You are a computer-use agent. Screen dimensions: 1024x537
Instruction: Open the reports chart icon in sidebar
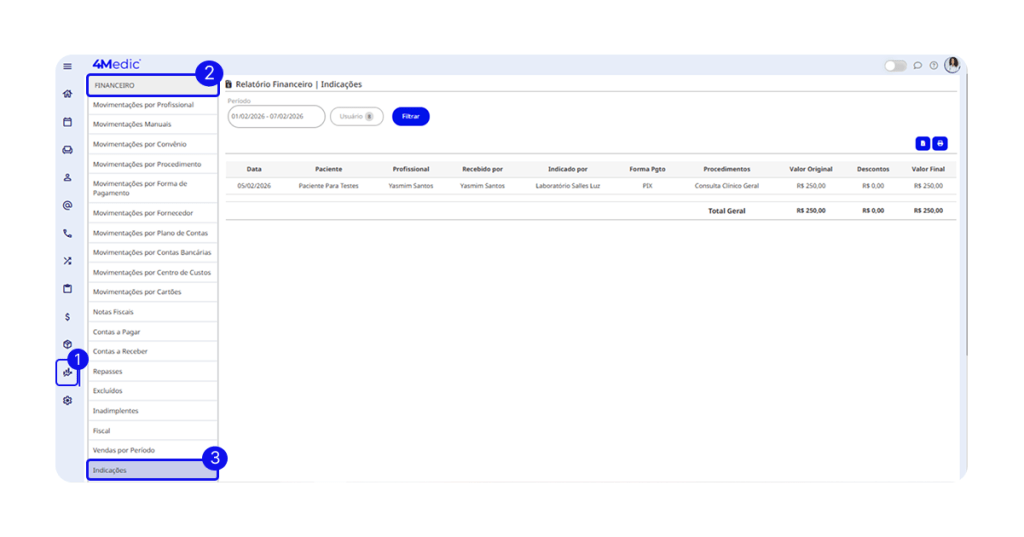tap(67, 373)
